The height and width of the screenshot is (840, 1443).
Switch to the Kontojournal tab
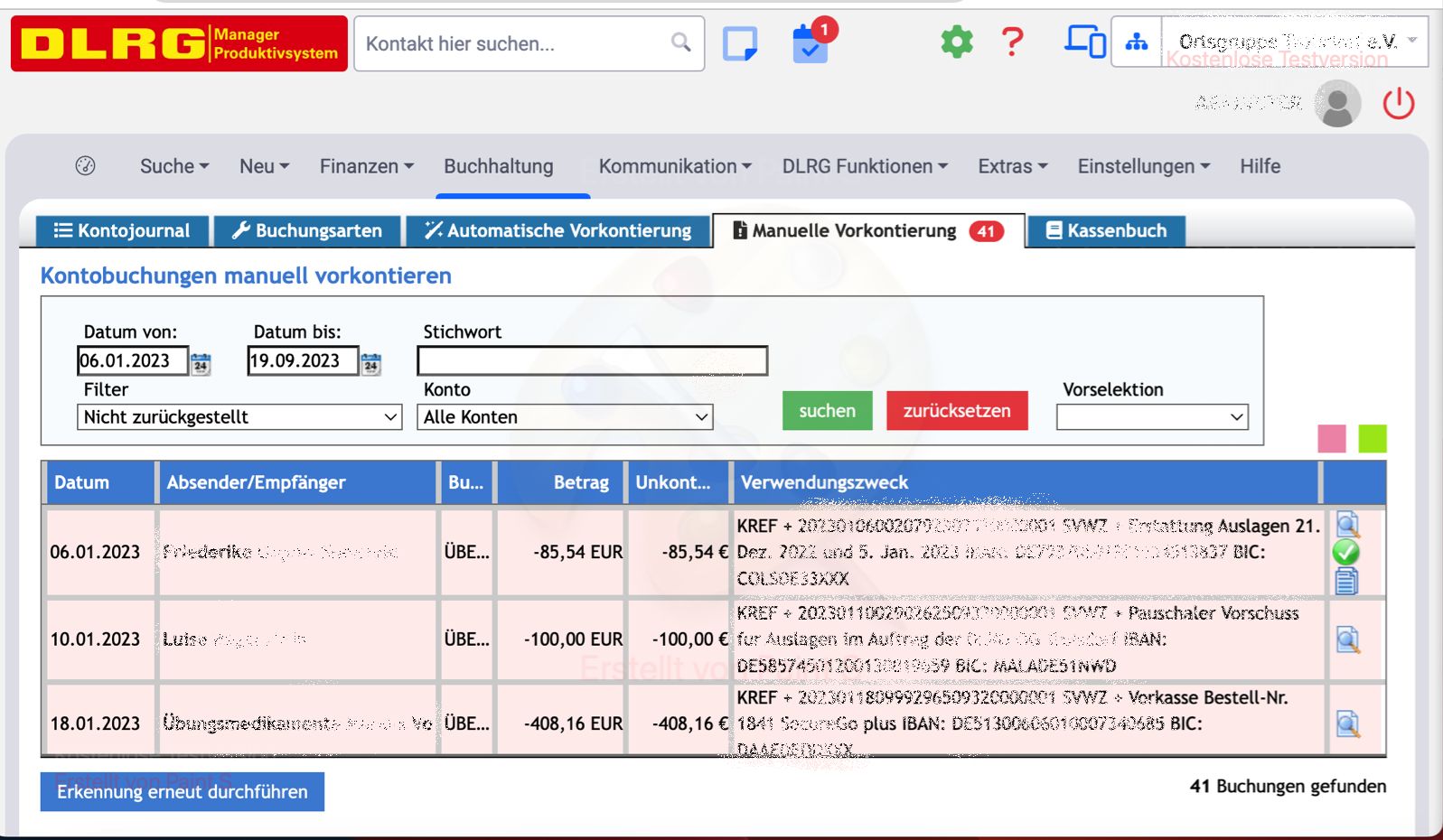122,230
